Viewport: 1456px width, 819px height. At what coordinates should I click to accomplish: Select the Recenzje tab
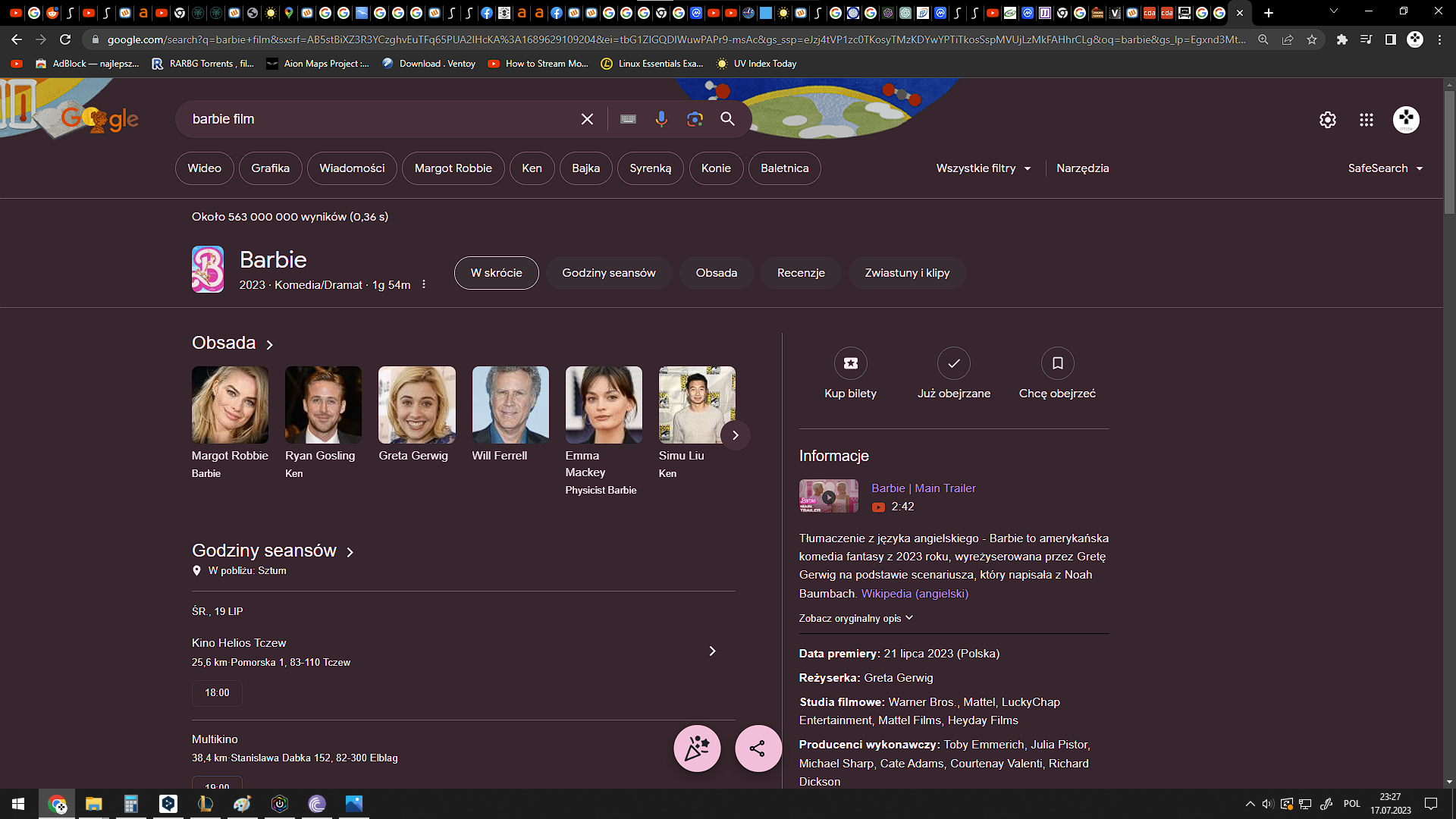[801, 273]
